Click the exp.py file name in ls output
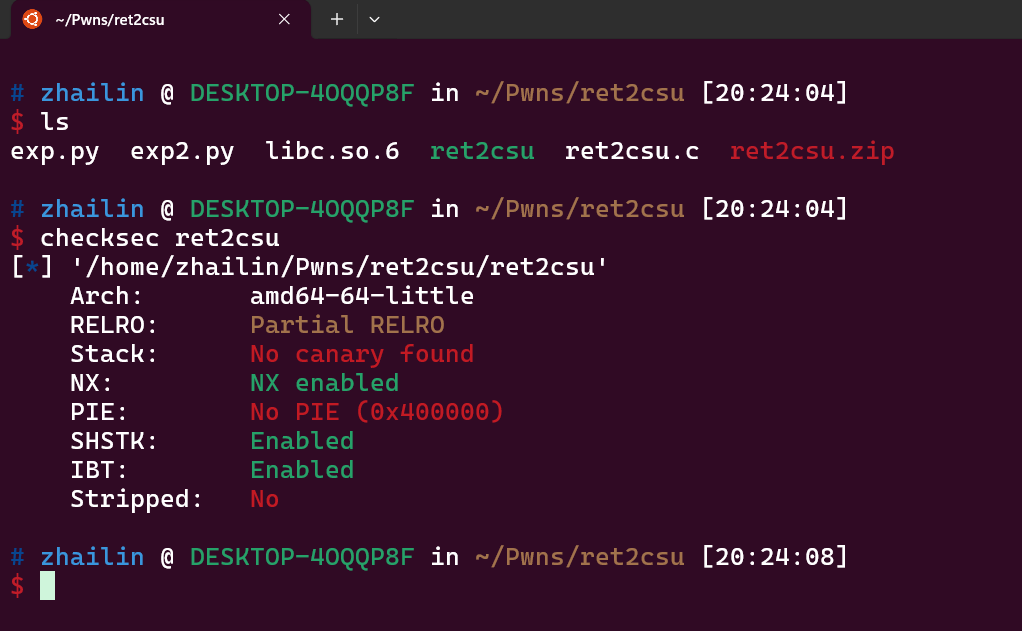 pos(56,152)
